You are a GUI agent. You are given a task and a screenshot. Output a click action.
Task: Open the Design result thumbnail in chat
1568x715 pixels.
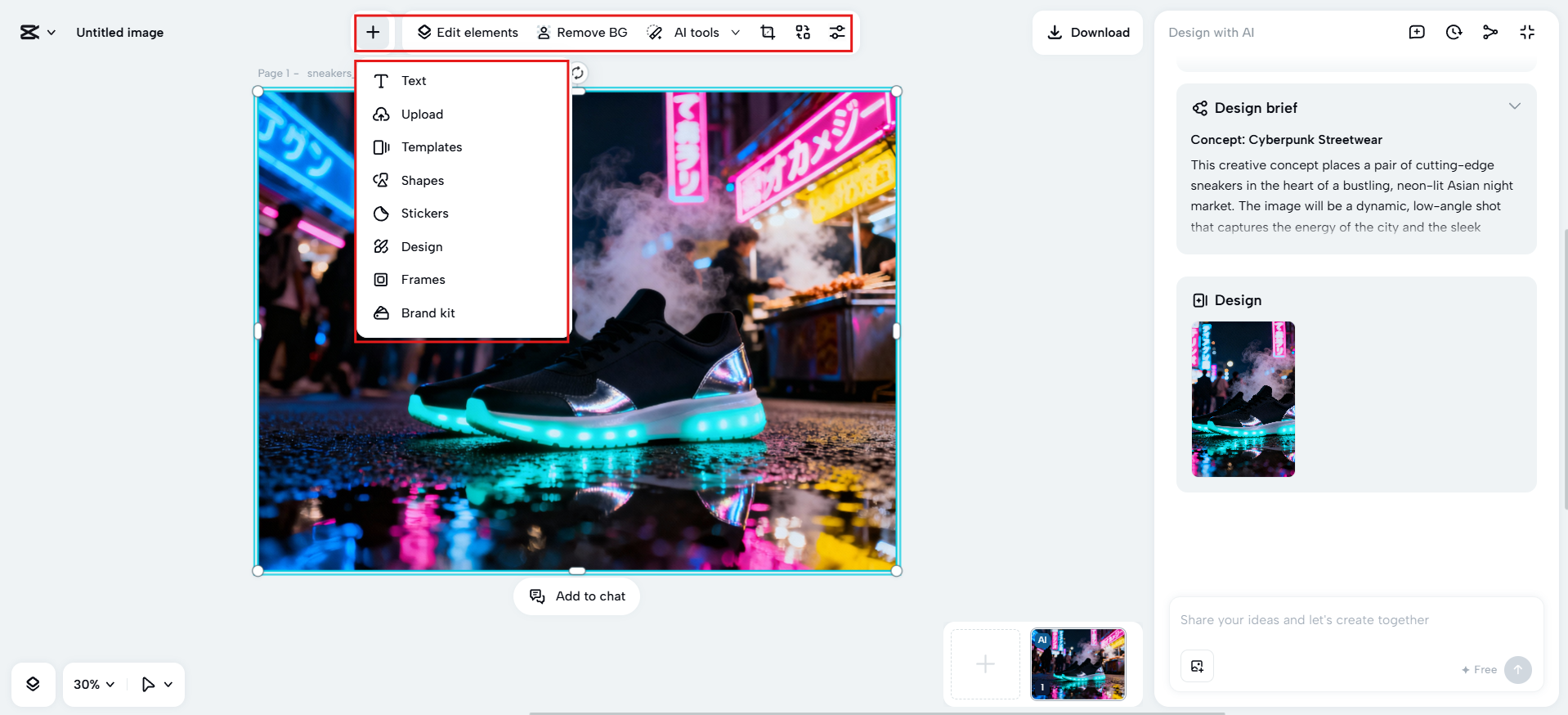1243,399
